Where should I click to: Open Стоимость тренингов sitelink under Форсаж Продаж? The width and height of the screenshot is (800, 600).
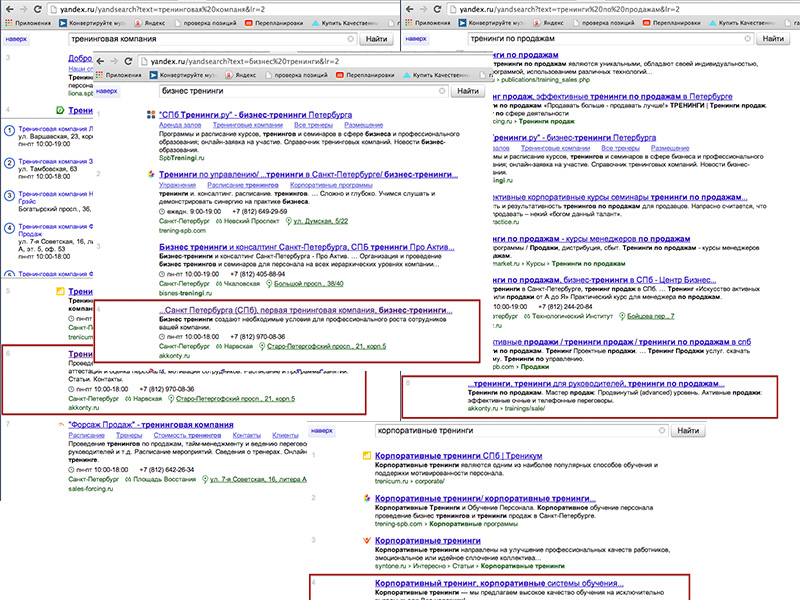point(187,435)
